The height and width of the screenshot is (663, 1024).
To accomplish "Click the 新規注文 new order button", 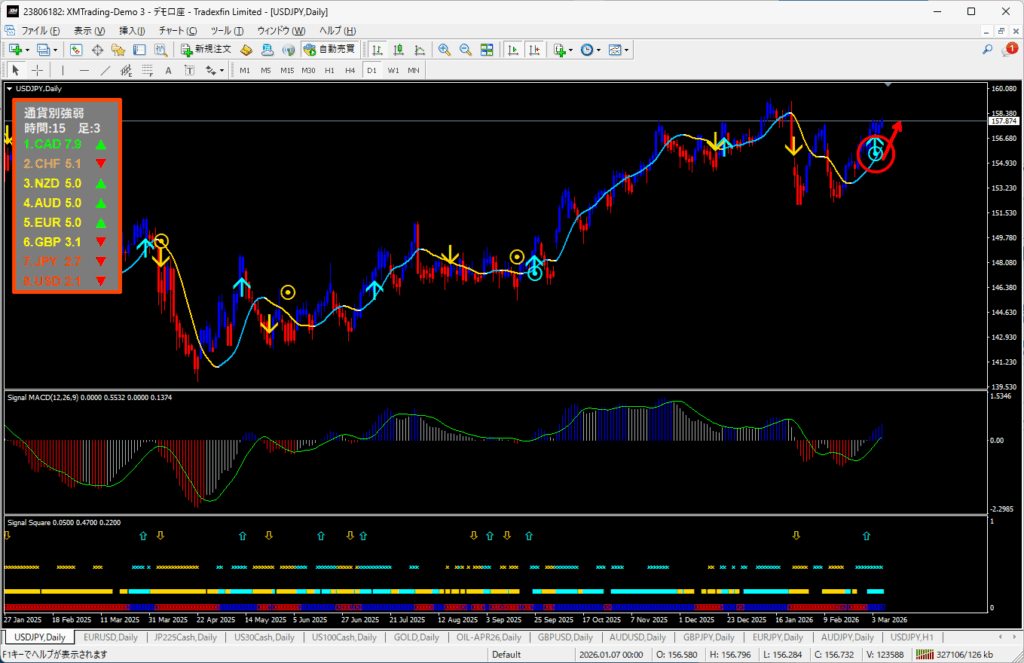I will pos(207,49).
